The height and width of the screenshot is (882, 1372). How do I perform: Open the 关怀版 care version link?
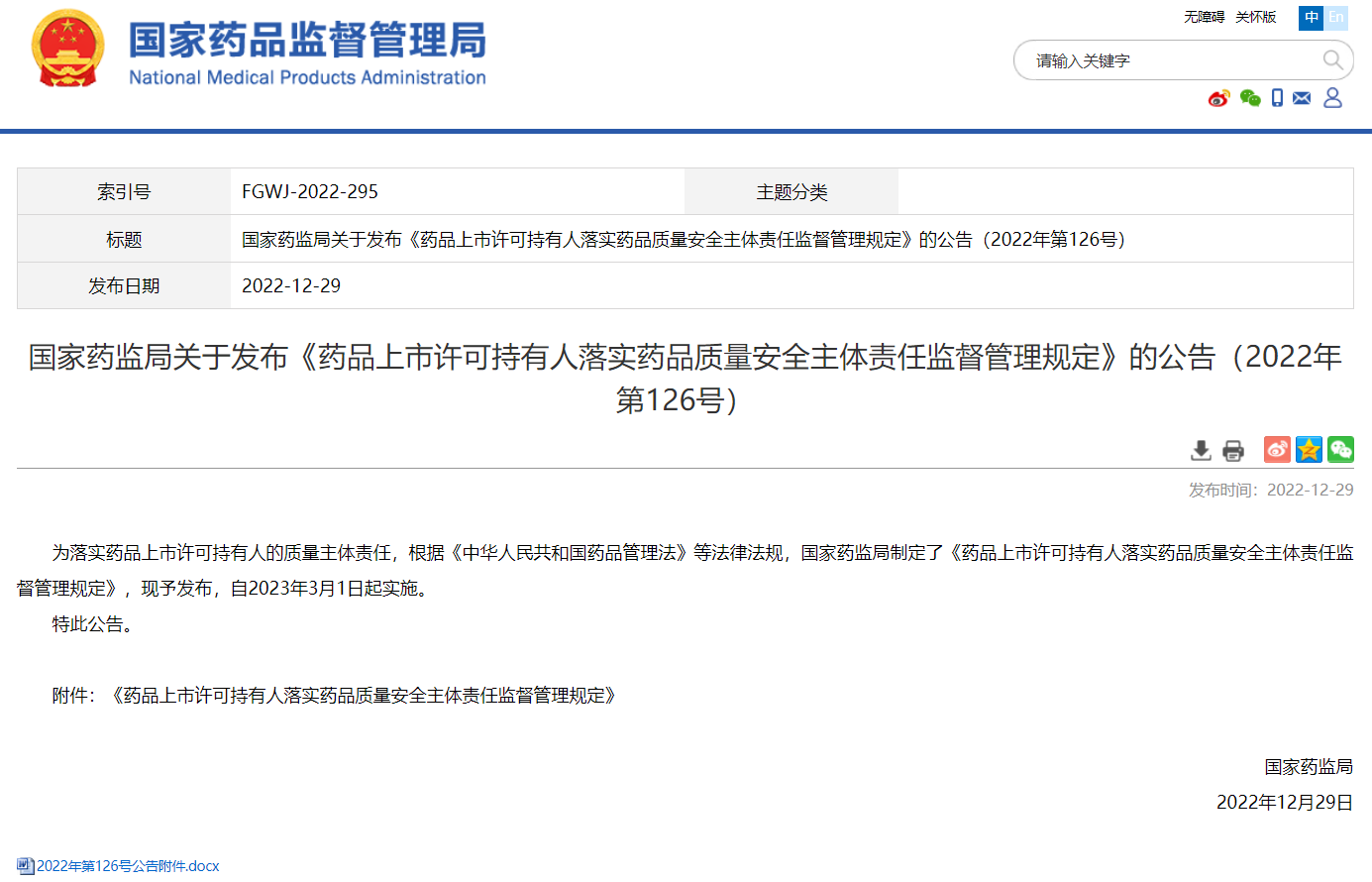[x=1256, y=17]
